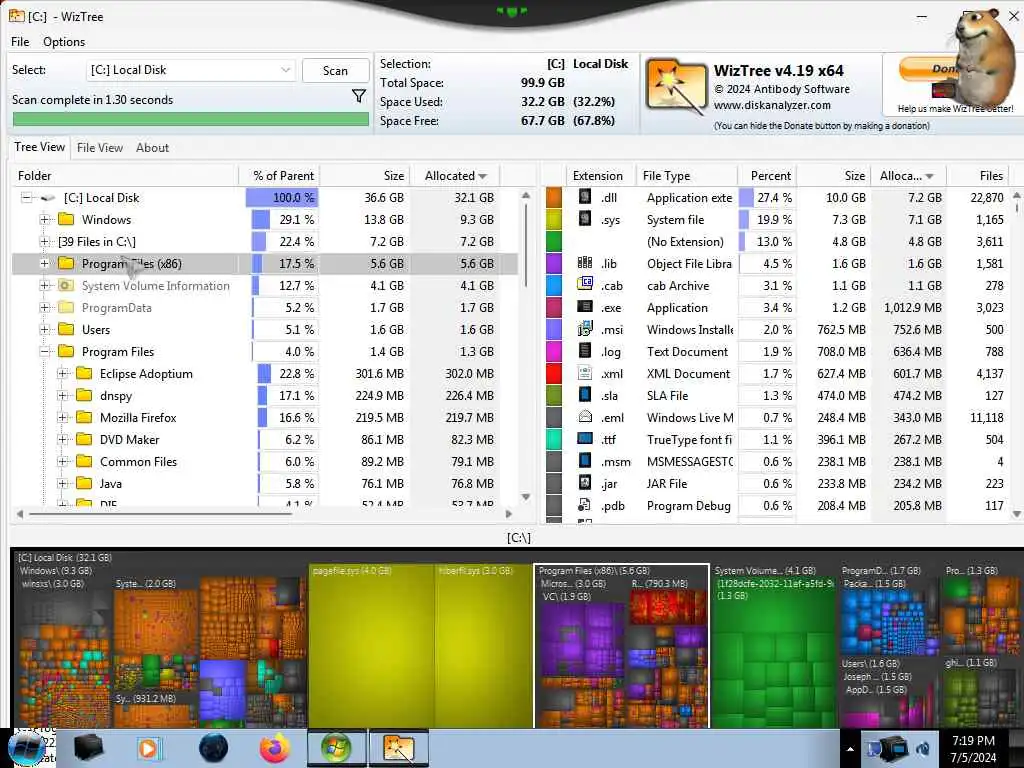Viewport: 1024px width, 768px height.
Task: Click the red .xml color swatch
Action: coord(554,374)
